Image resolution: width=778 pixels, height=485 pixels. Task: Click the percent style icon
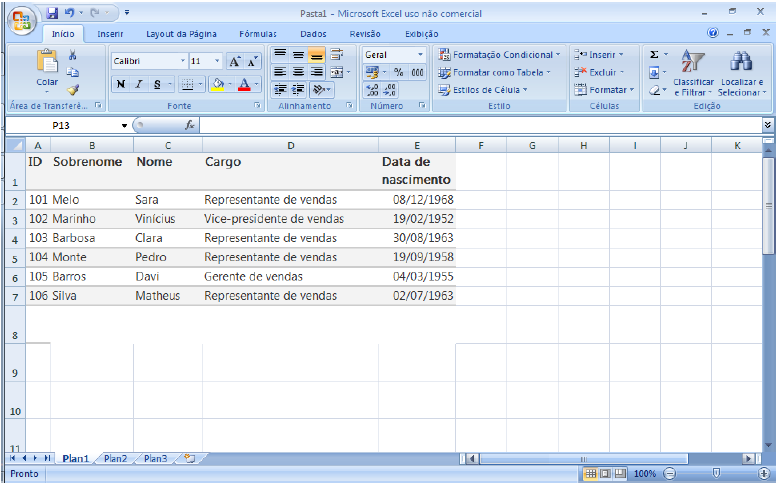coord(398,72)
